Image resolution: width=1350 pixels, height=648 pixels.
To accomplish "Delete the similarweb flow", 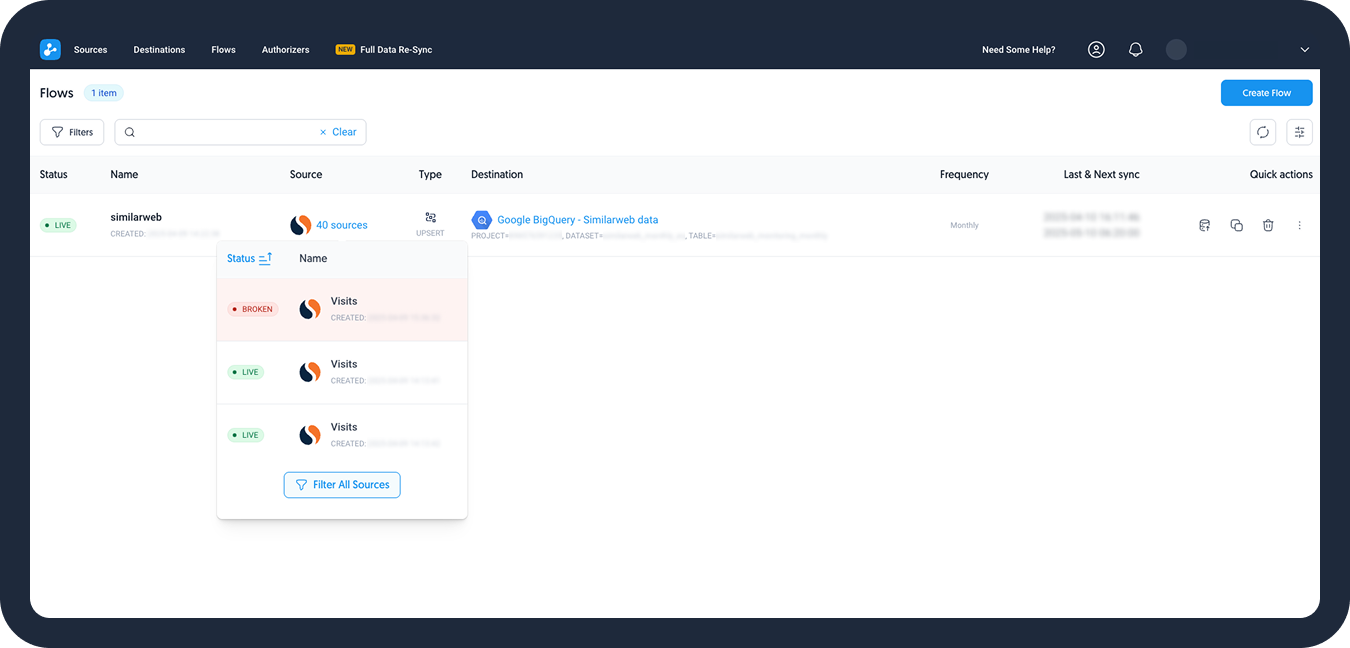I will [x=1268, y=225].
